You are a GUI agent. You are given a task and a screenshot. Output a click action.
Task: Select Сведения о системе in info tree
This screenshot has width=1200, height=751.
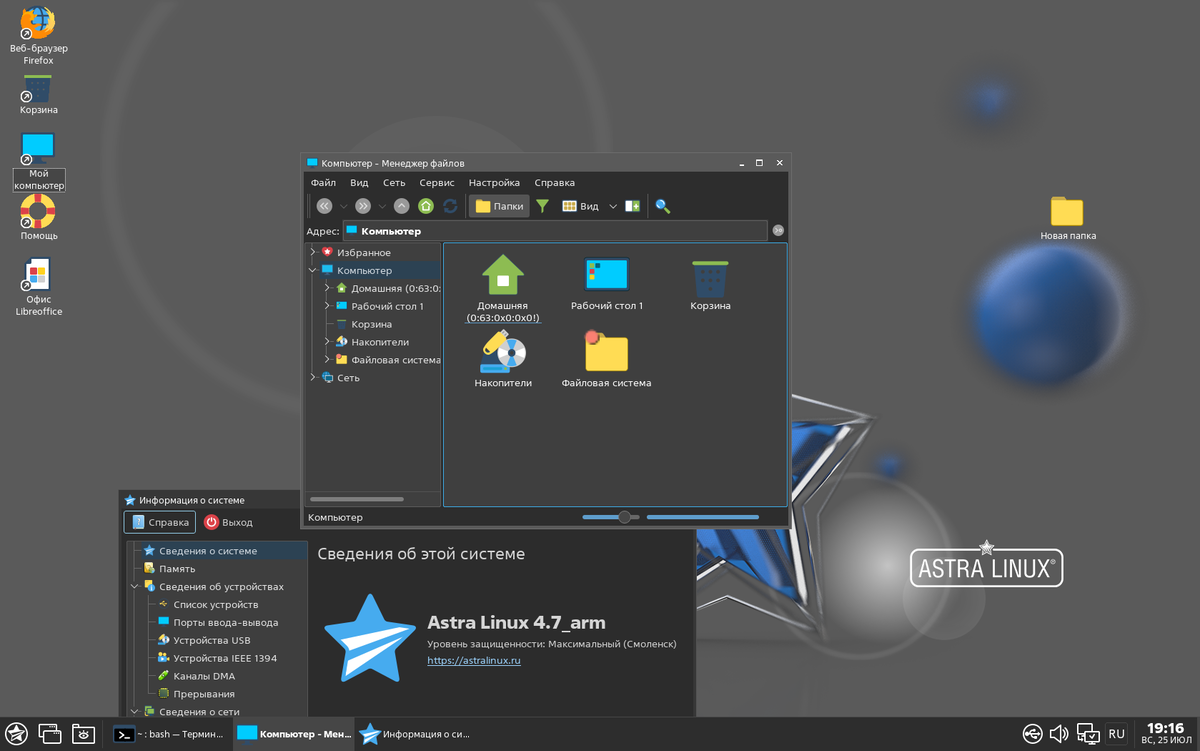point(208,551)
